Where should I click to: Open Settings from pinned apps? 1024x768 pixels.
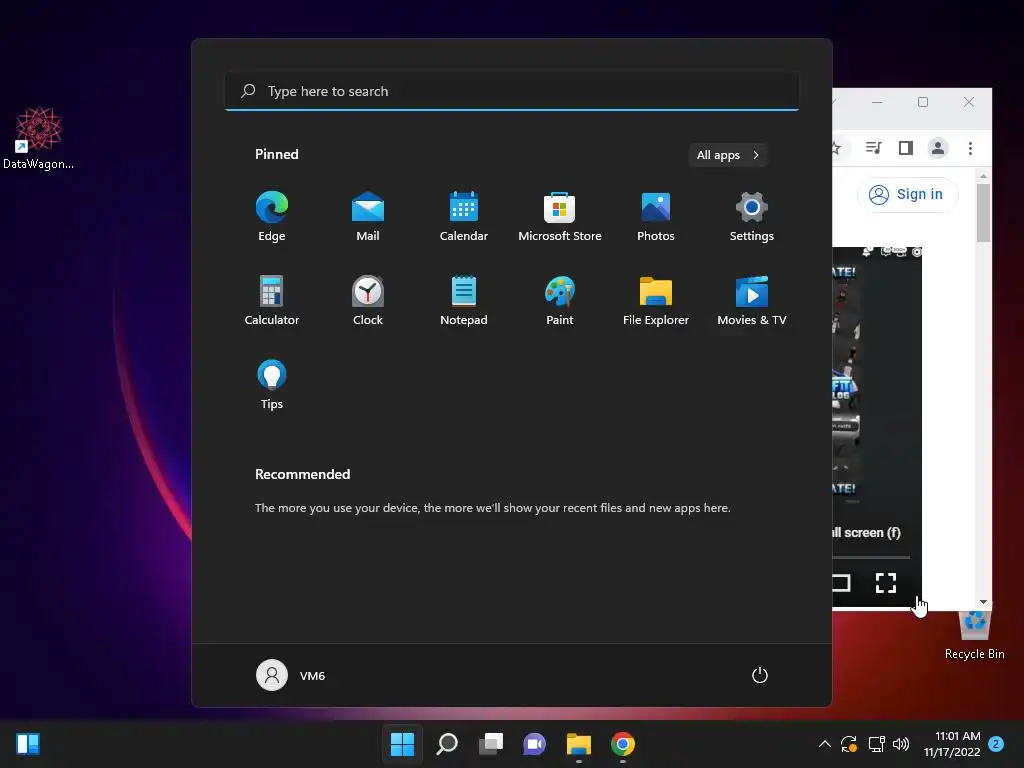[752, 217]
